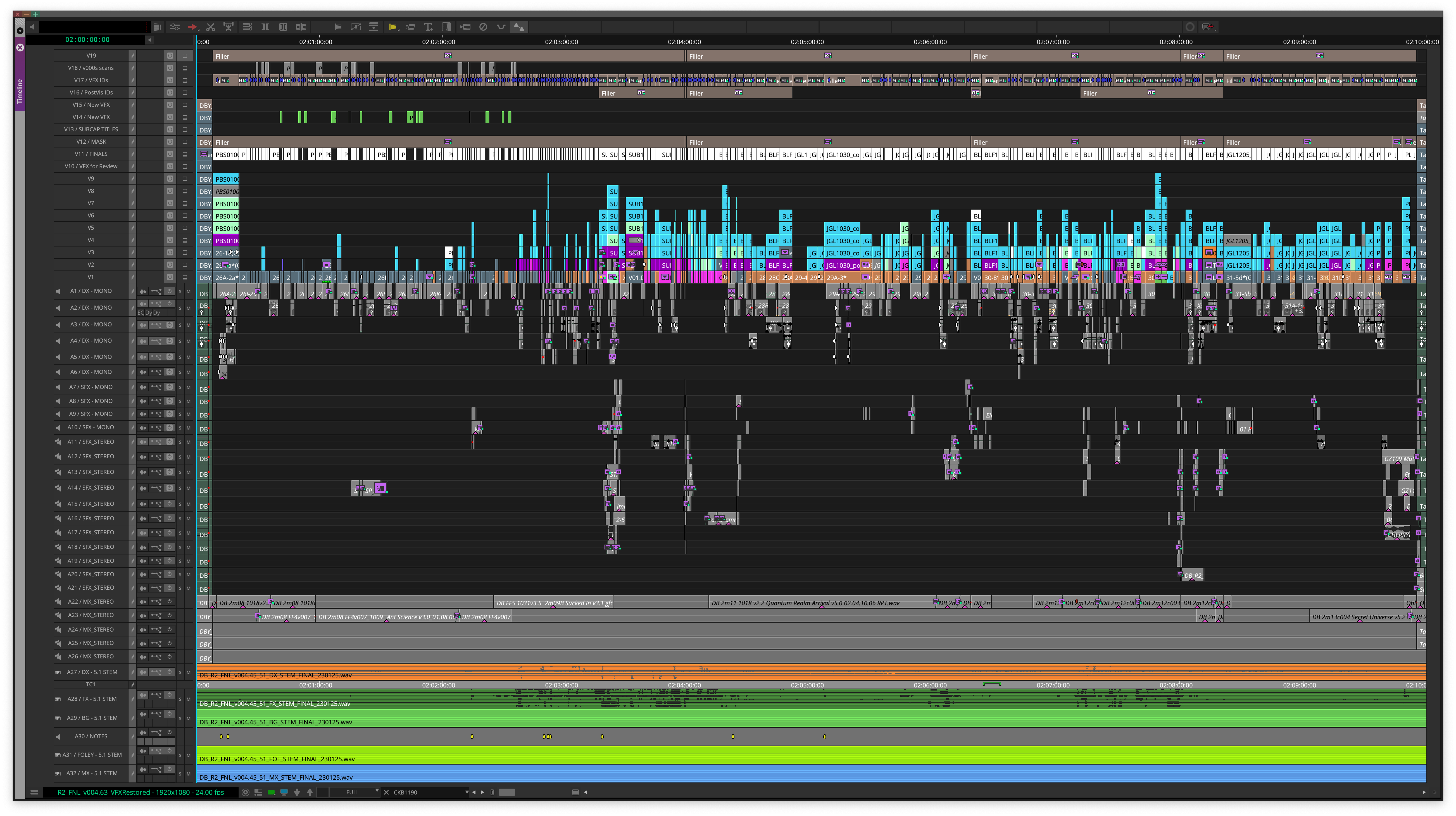Viewport: 1456px width, 816px height.
Task: Click the back arrow left of the top black display
Action: 32,27
